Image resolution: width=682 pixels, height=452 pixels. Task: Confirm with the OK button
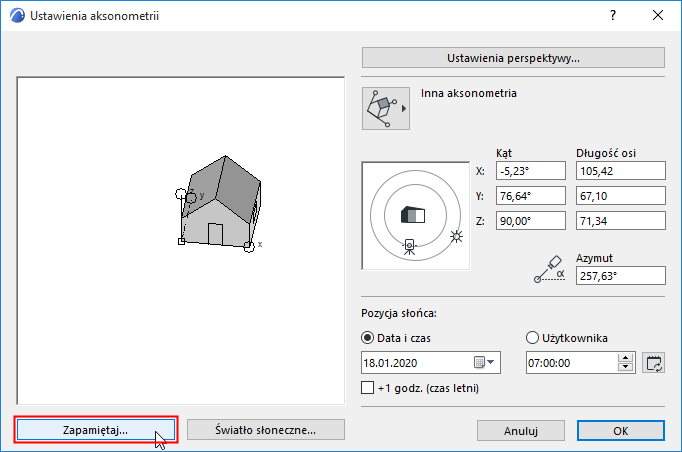pos(621,431)
